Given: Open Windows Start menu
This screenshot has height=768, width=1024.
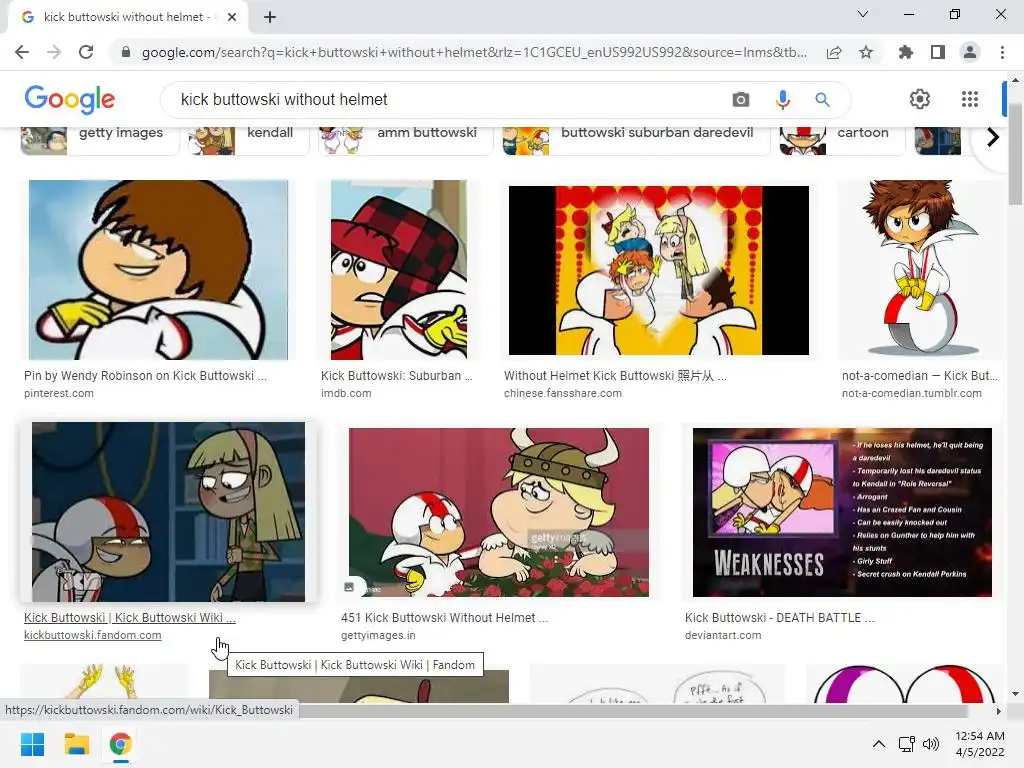Looking at the screenshot, I should point(32,744).
